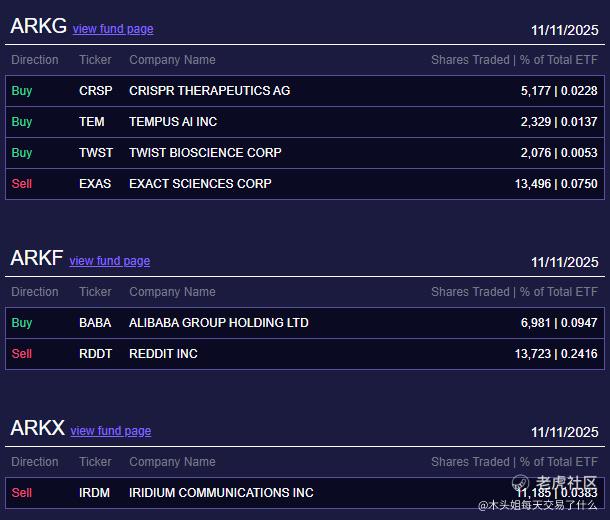Click the value 6,981 | 0.0947
Viewport: 610px width, 520px height.
pos(559,323)
